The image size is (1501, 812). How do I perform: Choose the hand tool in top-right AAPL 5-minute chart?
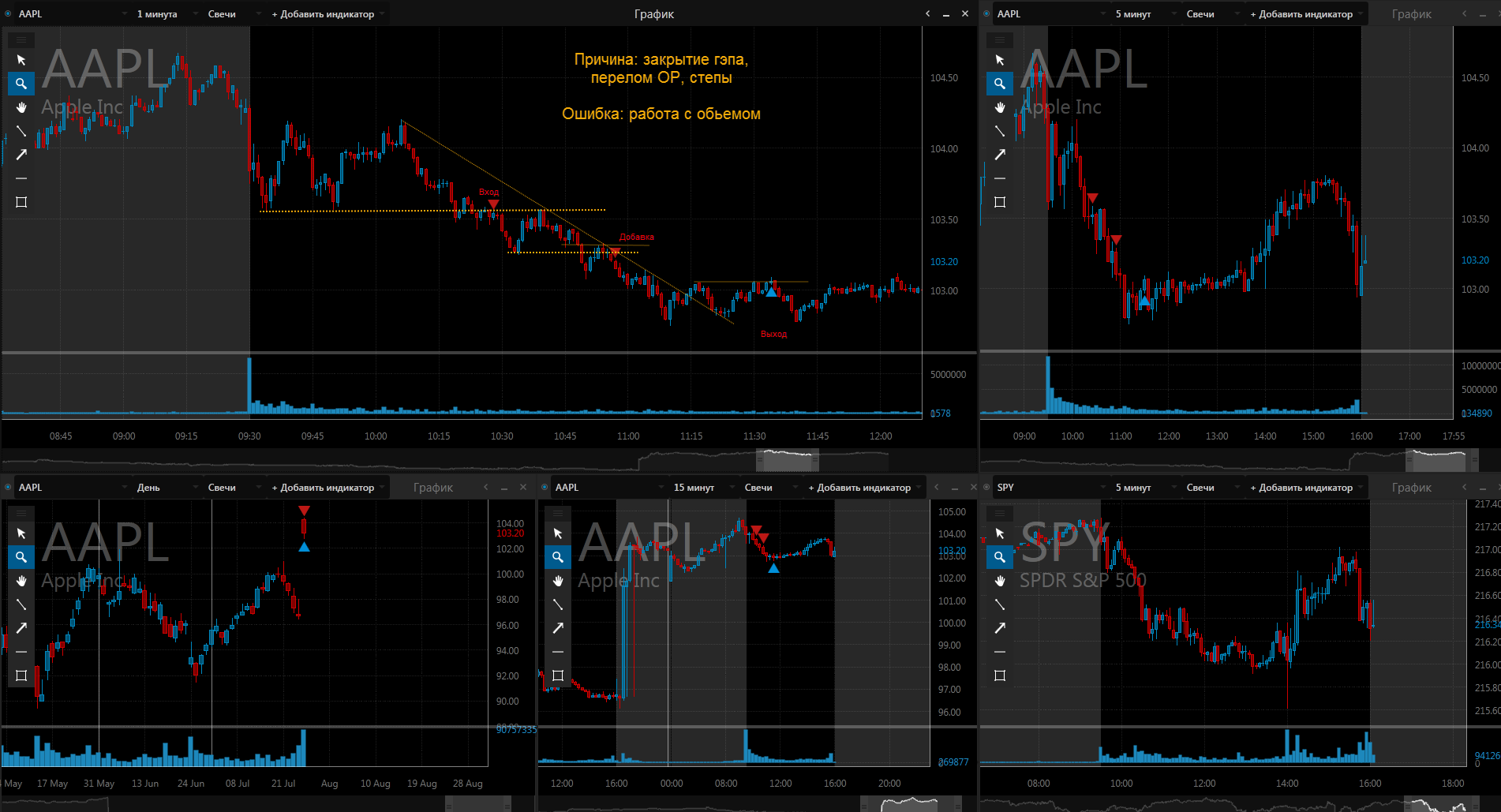point(1000,107)
